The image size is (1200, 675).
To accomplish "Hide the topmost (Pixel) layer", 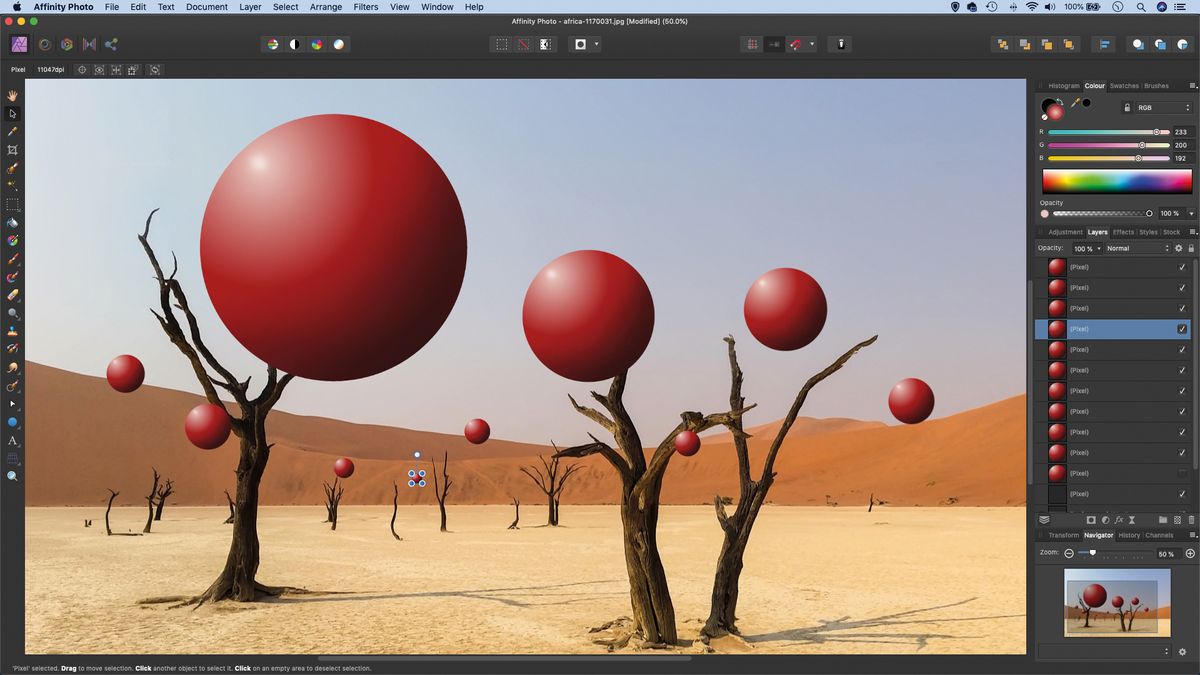I will click(x=1181, y=266).
